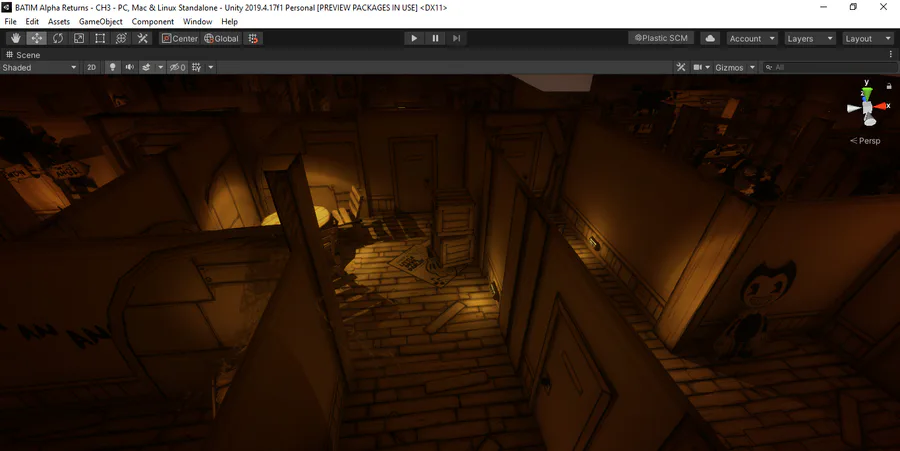This screenshot has height=451, width=900.
Task: Open Layout dropdown
Action: (x=868, y=38)
